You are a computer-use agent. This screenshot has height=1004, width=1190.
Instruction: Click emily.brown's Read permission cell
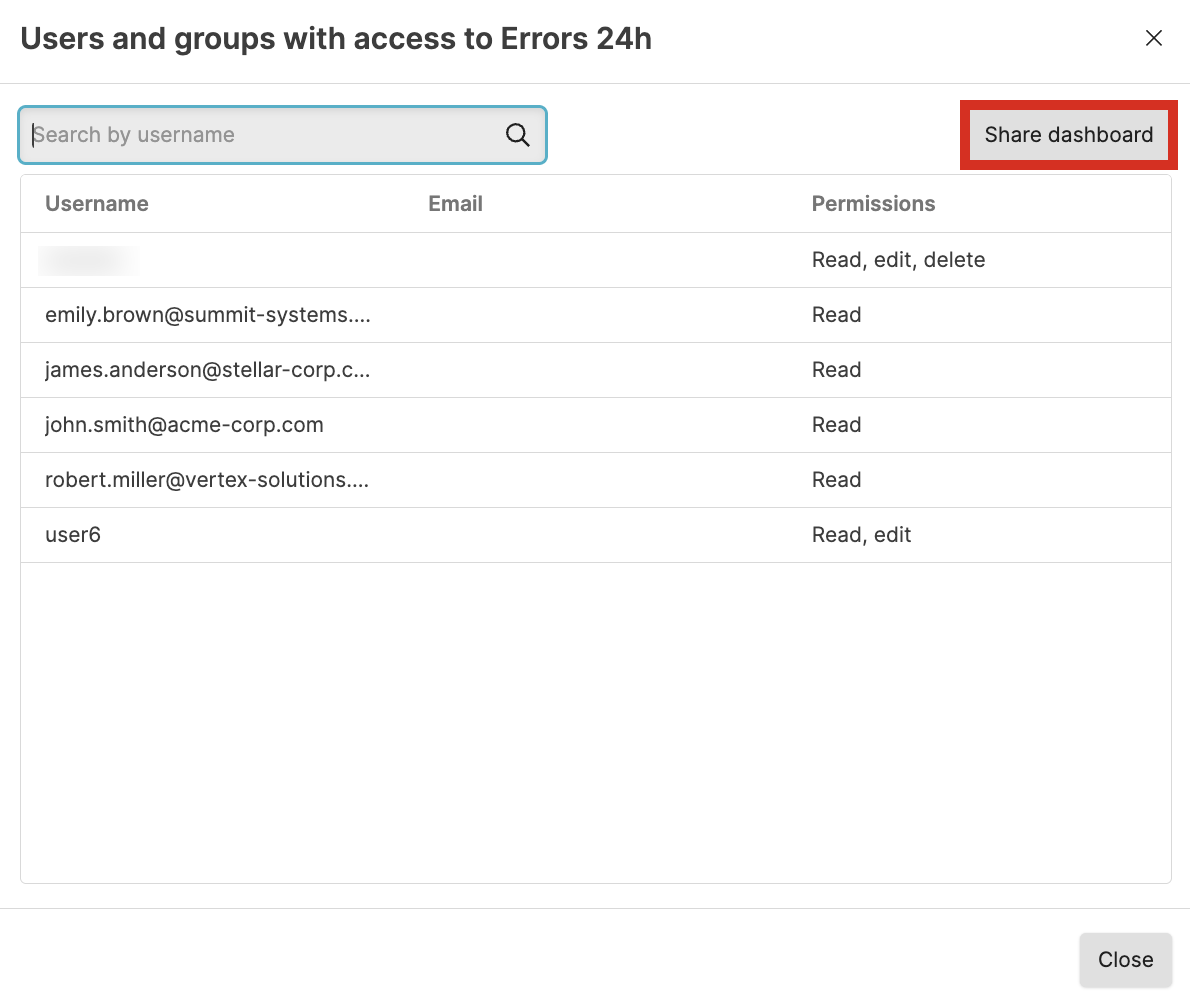tap(836, 315)
